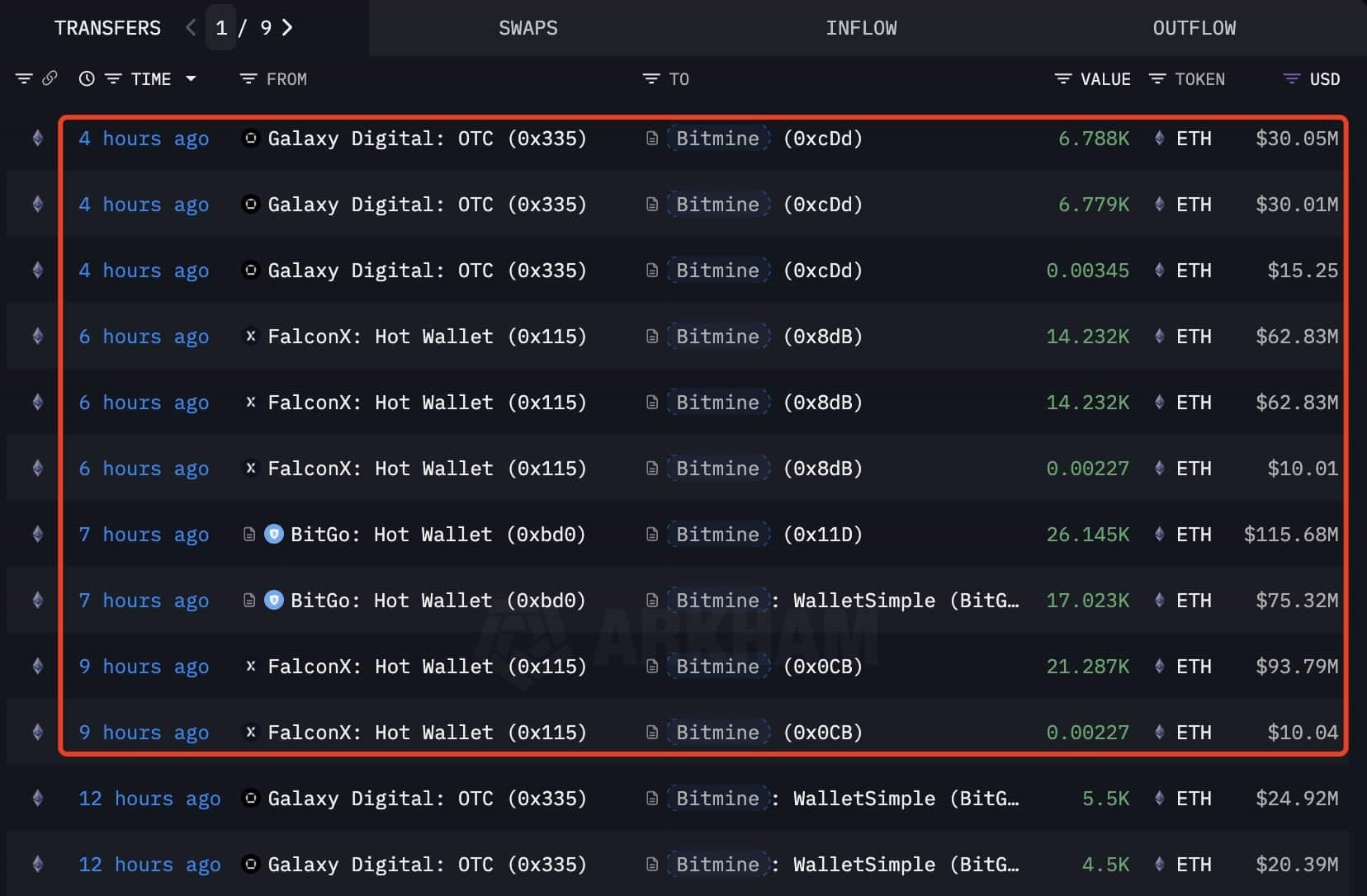Viewport: 1367px width, 896px height.
Task: Open the OUTFLOW tab
Action: (x=1194, y=28)
